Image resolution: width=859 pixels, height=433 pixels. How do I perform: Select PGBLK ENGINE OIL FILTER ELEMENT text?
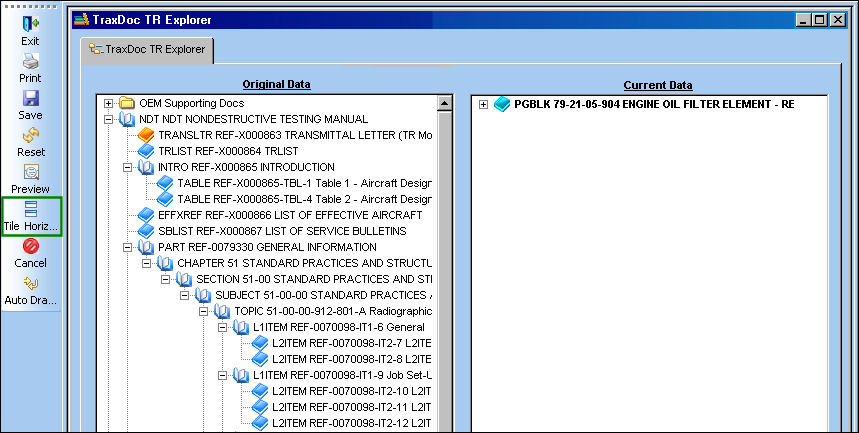pyautogui.click(x=654, y=104)
